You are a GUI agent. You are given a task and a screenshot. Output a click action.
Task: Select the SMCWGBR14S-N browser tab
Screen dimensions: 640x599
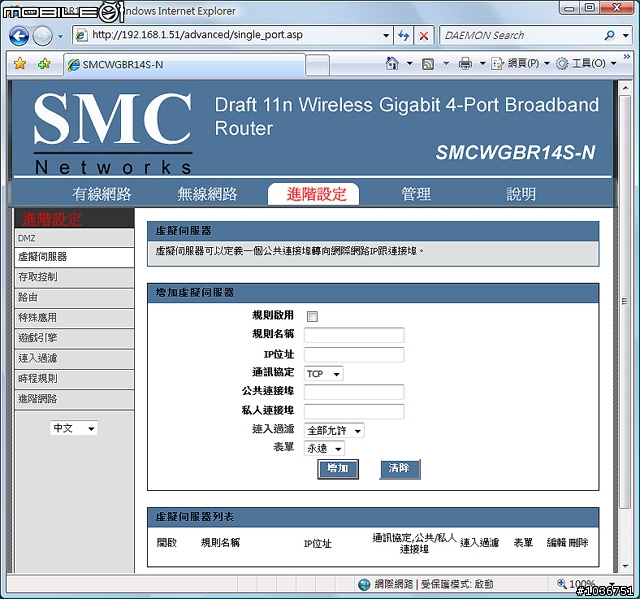tap(184, 64)
